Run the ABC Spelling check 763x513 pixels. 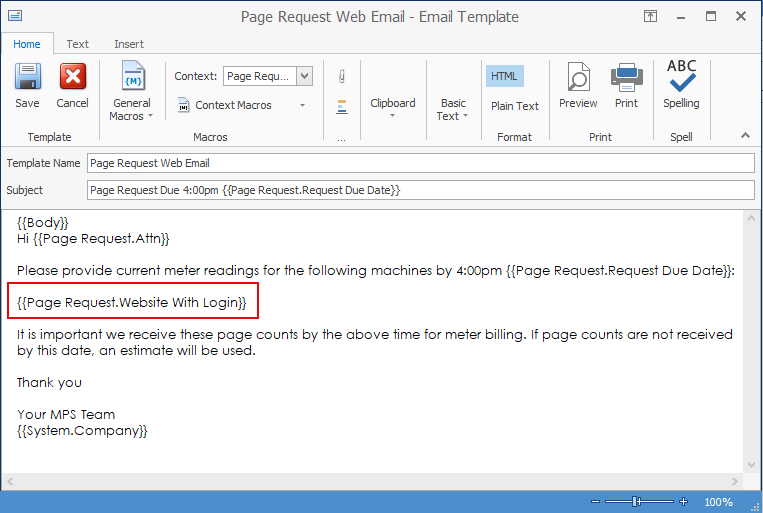coord(681,84)
